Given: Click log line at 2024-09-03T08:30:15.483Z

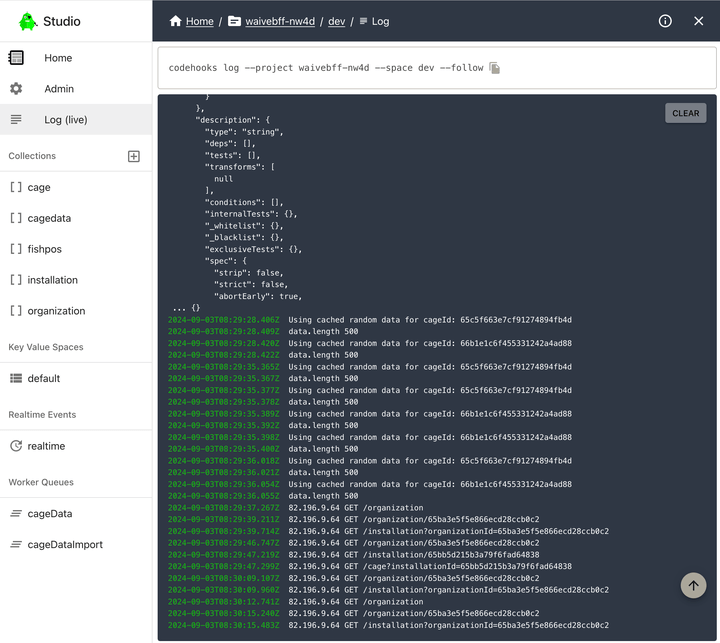Looking at the screenshot, I should click(x=388, y=625).
